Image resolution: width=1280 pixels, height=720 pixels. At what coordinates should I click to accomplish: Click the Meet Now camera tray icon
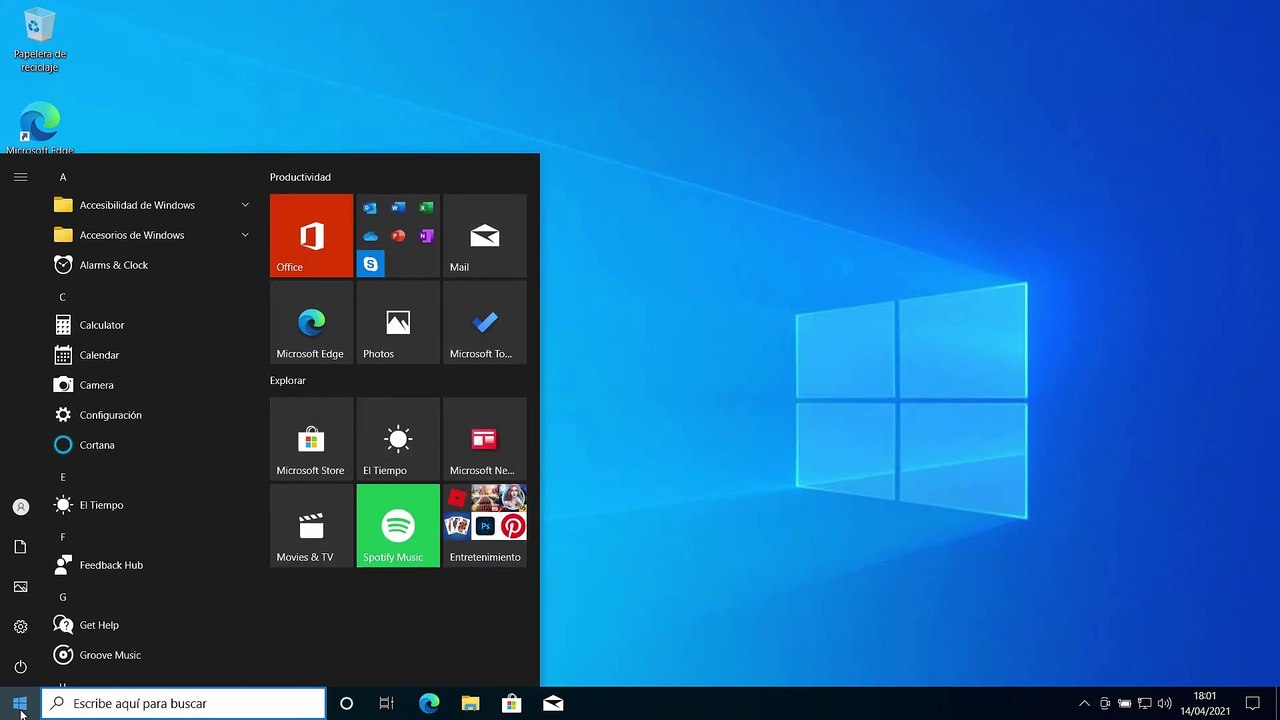coord(1105,704)
